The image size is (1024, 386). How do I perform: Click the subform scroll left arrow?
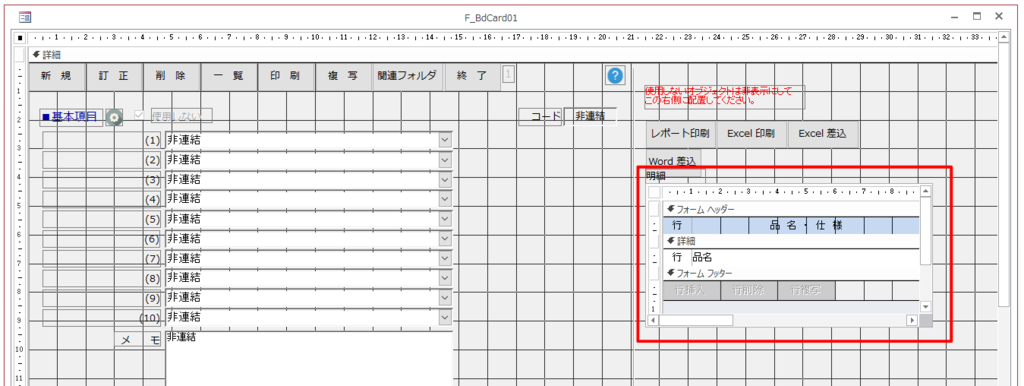652,320
